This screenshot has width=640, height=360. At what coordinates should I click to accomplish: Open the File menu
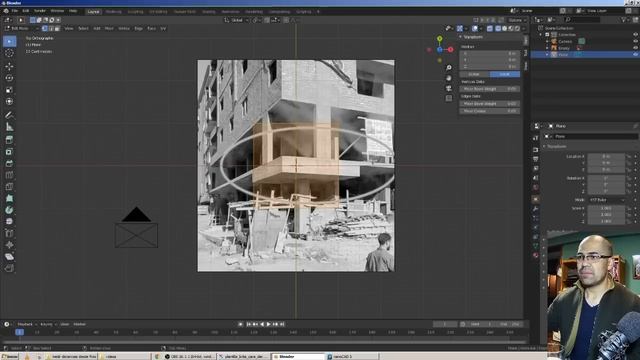[15, 11]
